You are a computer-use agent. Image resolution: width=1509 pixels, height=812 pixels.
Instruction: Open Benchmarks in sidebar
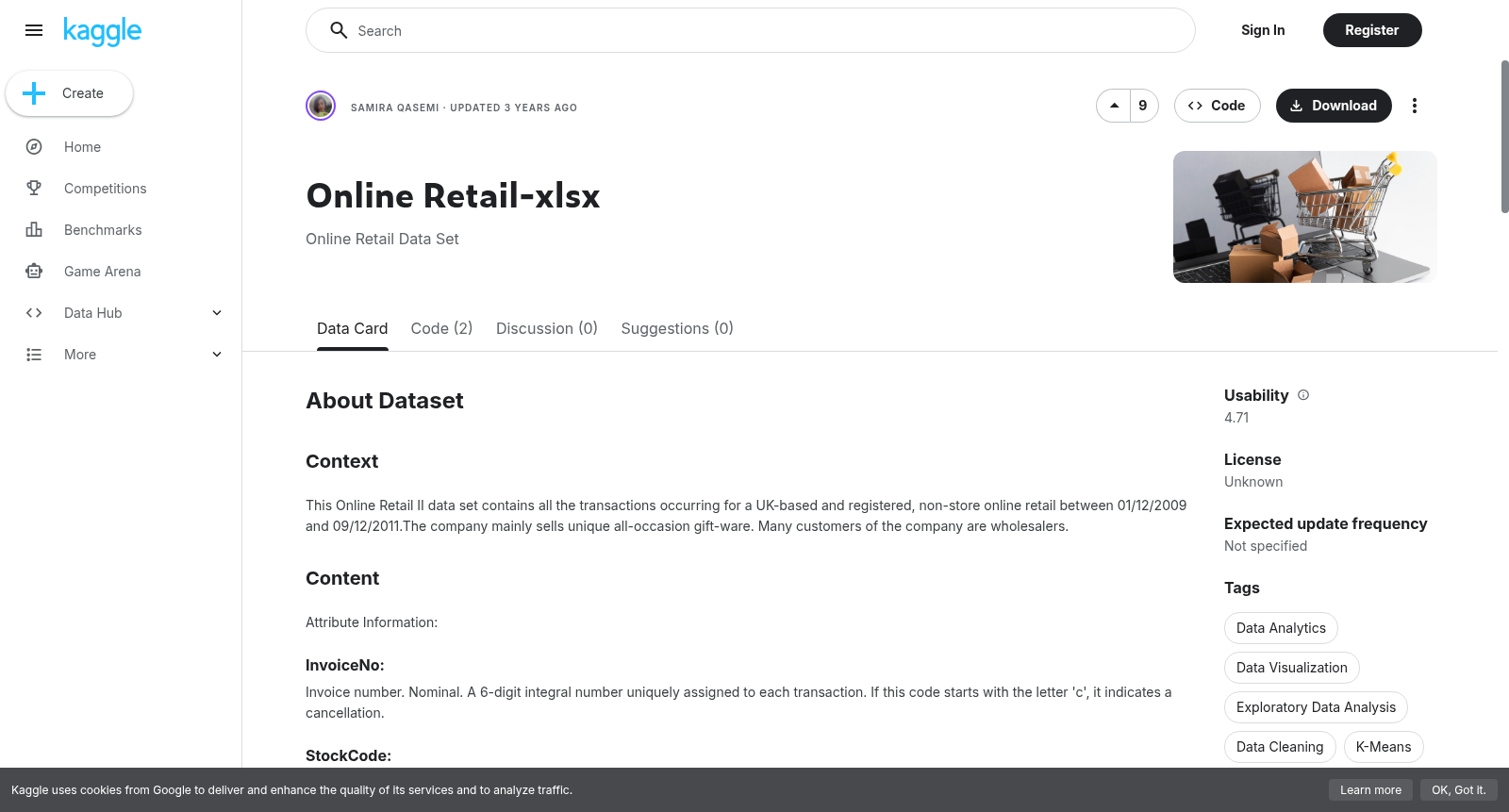(x=103, y=230)
